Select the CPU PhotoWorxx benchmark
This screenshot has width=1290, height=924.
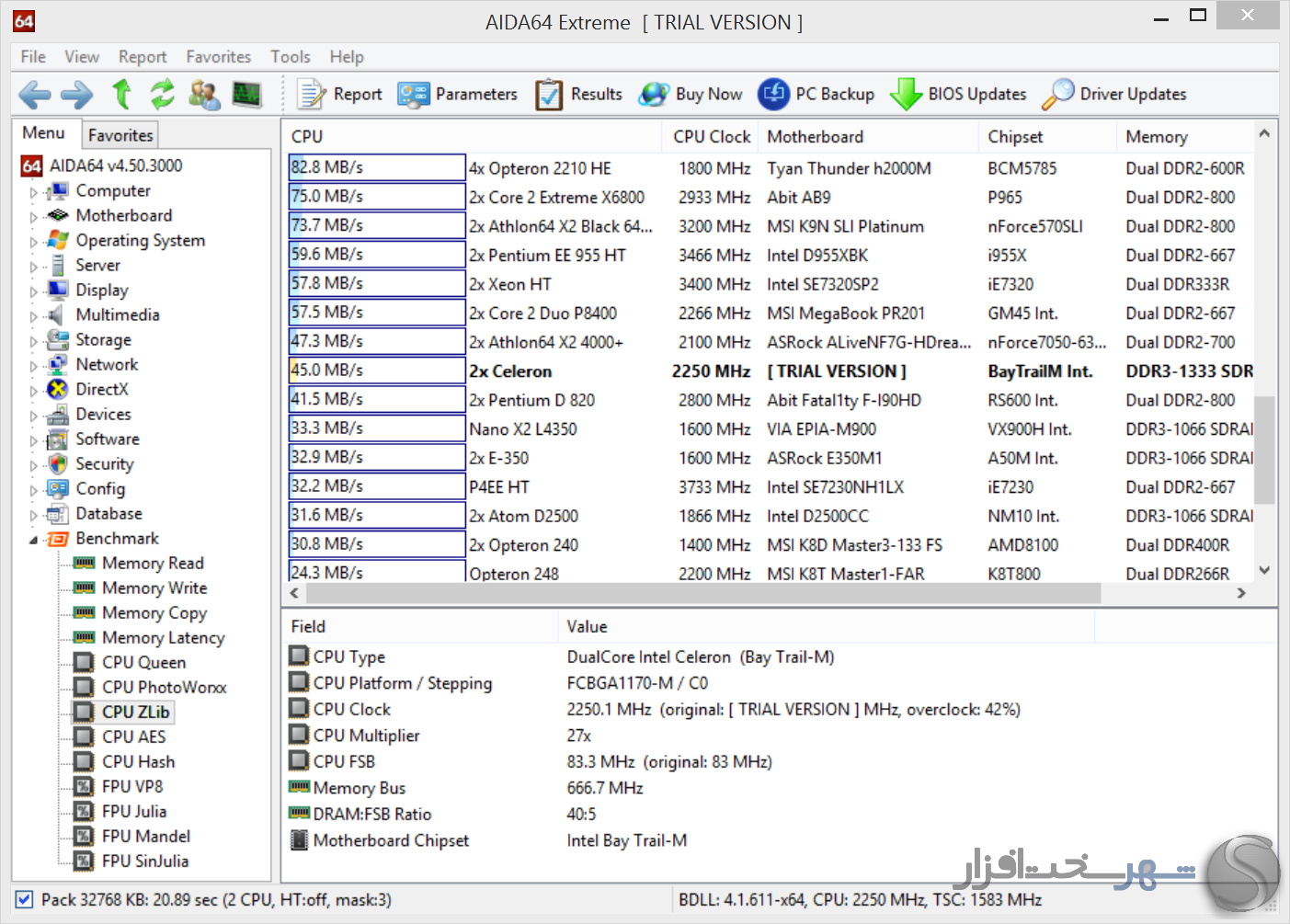click(164, 687)
